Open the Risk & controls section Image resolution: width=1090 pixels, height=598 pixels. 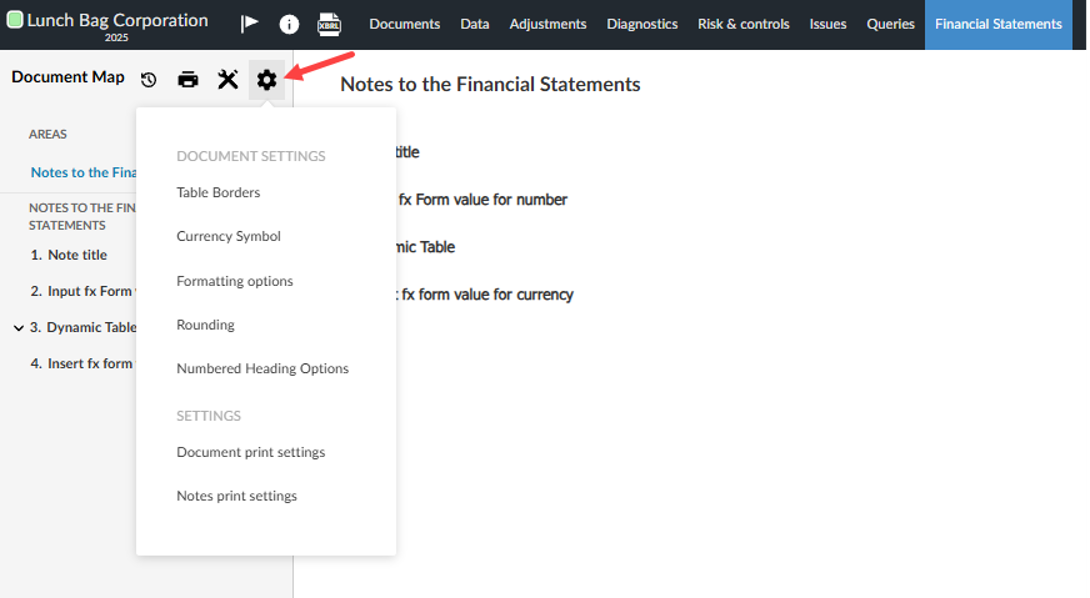[743, 23]
